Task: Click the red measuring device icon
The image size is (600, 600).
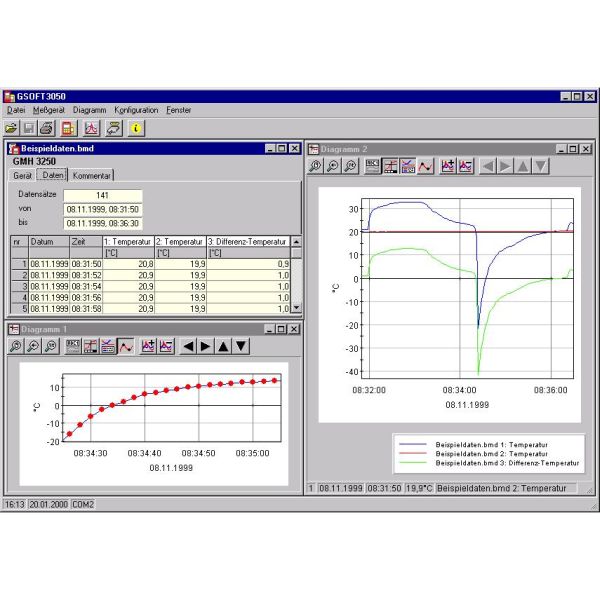Action: click(x=68, y=128)
